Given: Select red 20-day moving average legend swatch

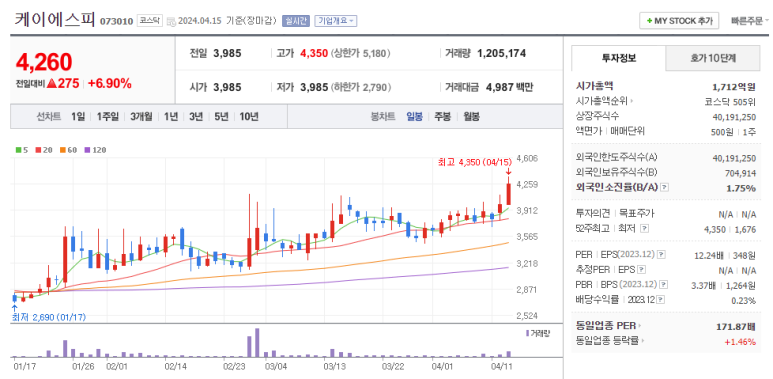Looking at the screenshot, I should [x=38, y=150].
